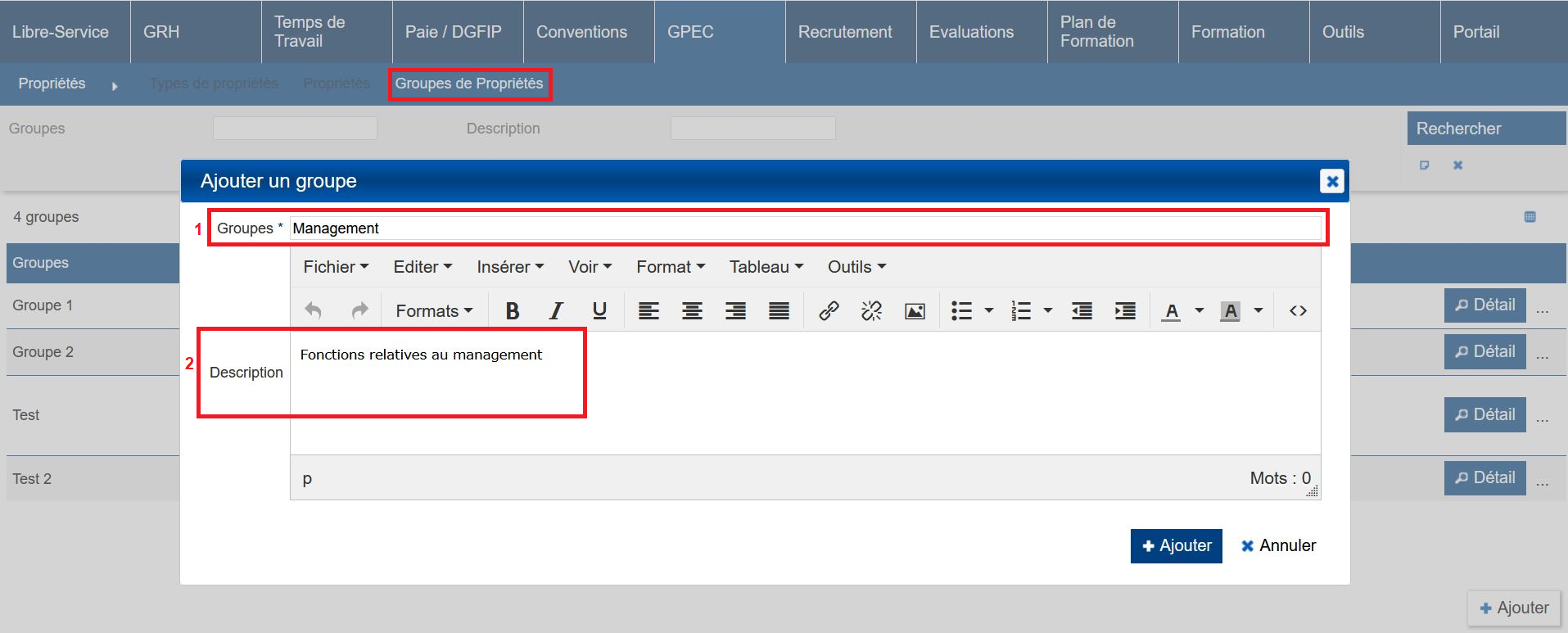The height and width of the screenshot is (633, 1568).
Task: Undo the last edit action
Action: pyautogui.click(x=313, y=311)
